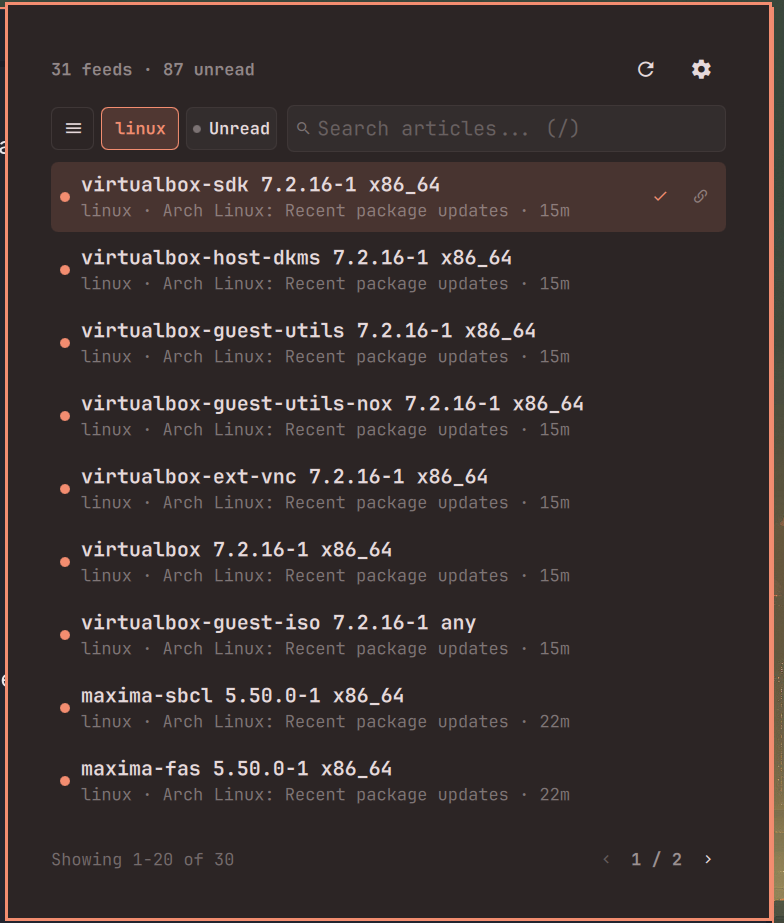Click unread dot of maxima-sbcl row
Viewport: 784px width, 923px height.
pyautogui.click(x=65, y=708)
